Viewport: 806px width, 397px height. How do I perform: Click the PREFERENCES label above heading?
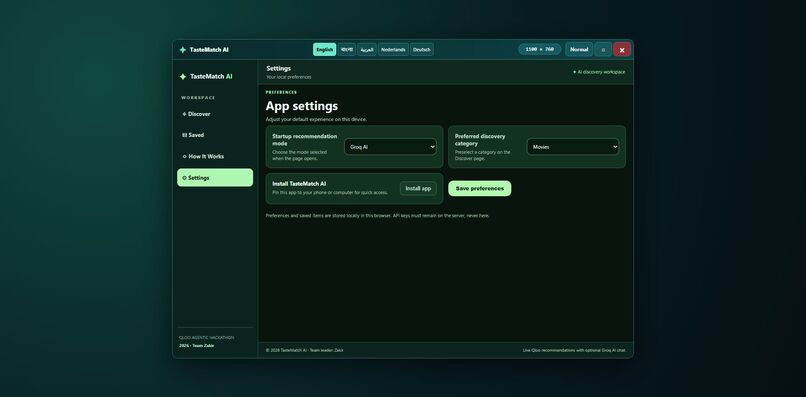click(x=281, y=93)
